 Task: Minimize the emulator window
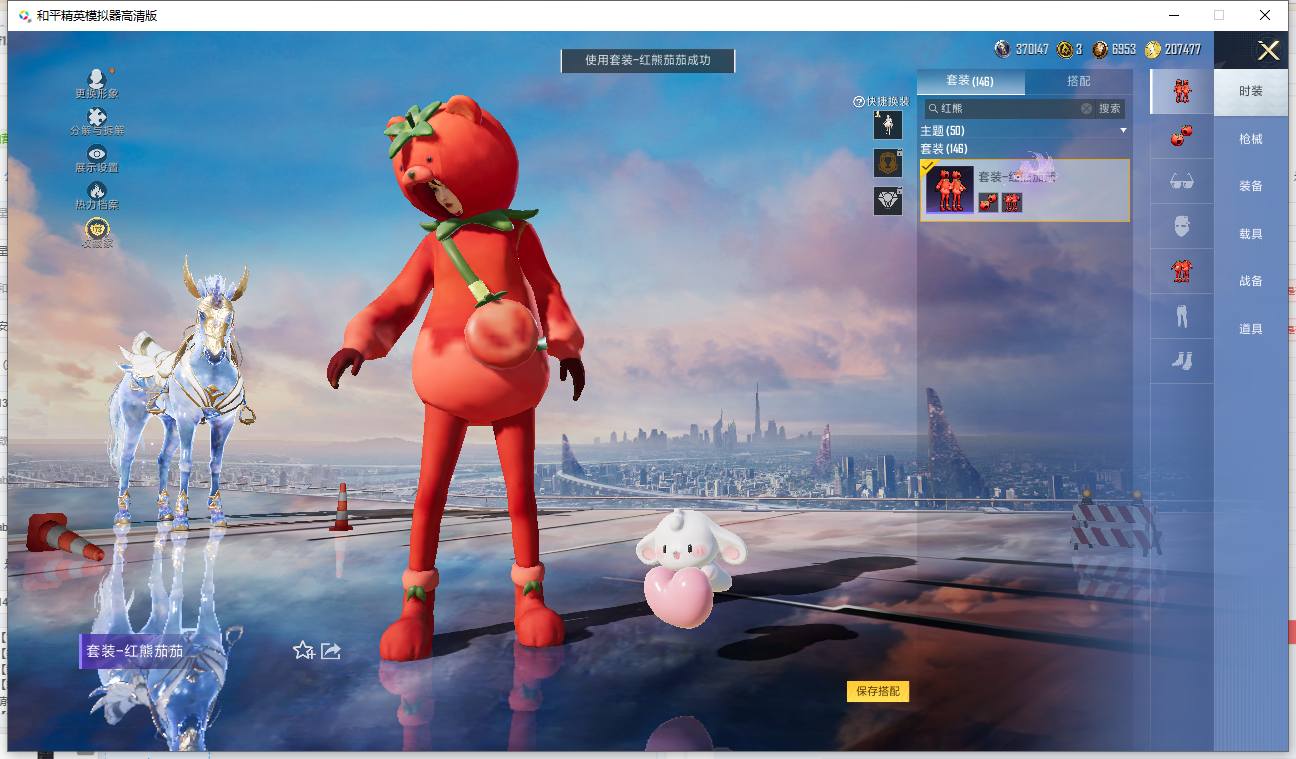[x=1172, y=15]
